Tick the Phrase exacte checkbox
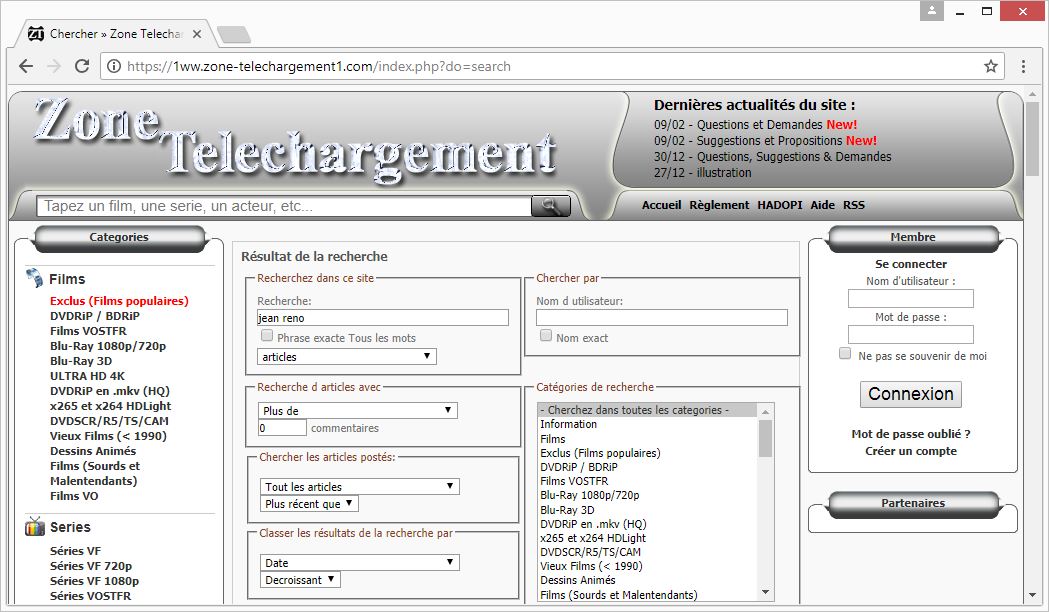This screenshot has height=612, width=1049. coord(267,336)
